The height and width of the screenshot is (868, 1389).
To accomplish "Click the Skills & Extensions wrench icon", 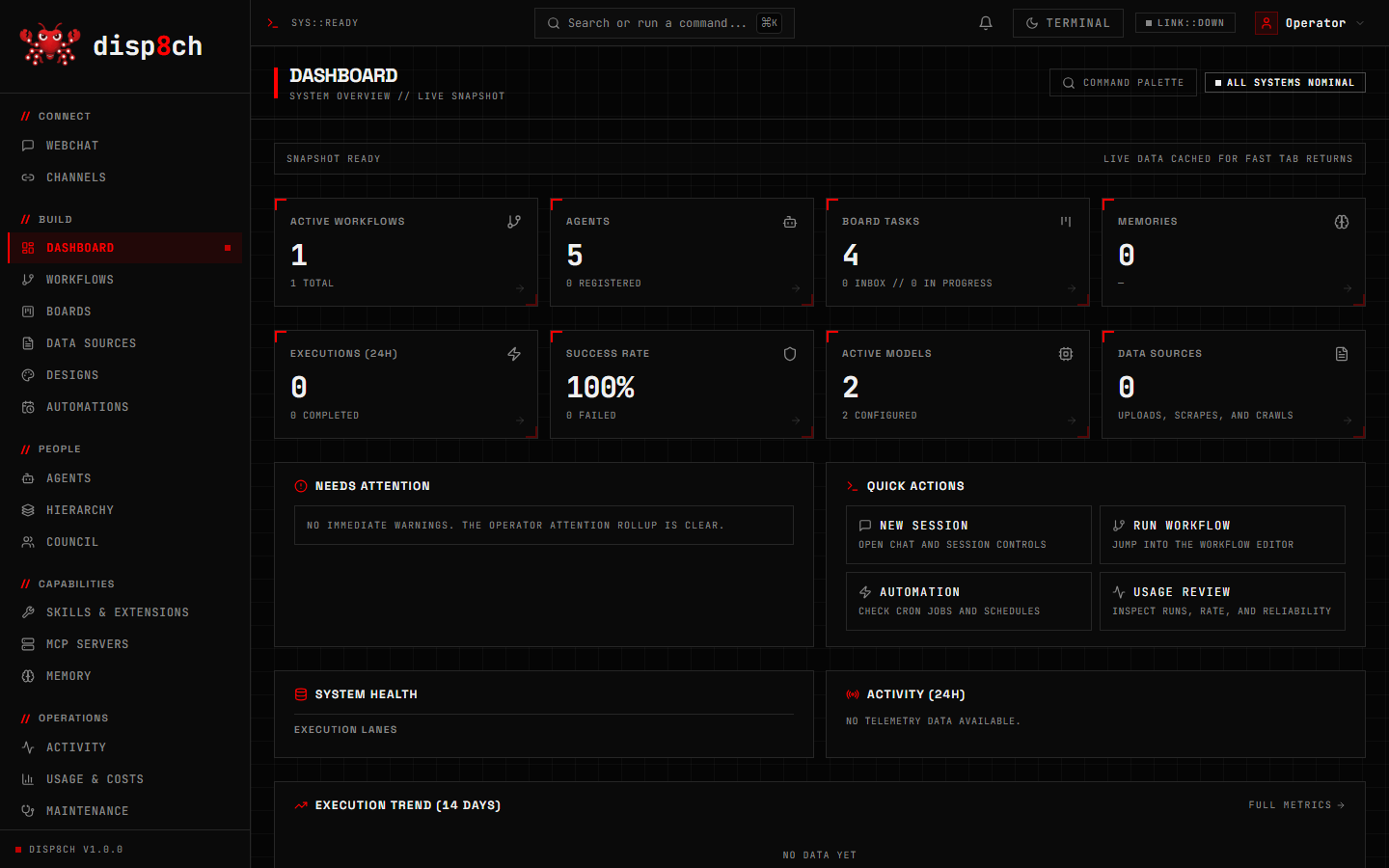I will (28, 612).
